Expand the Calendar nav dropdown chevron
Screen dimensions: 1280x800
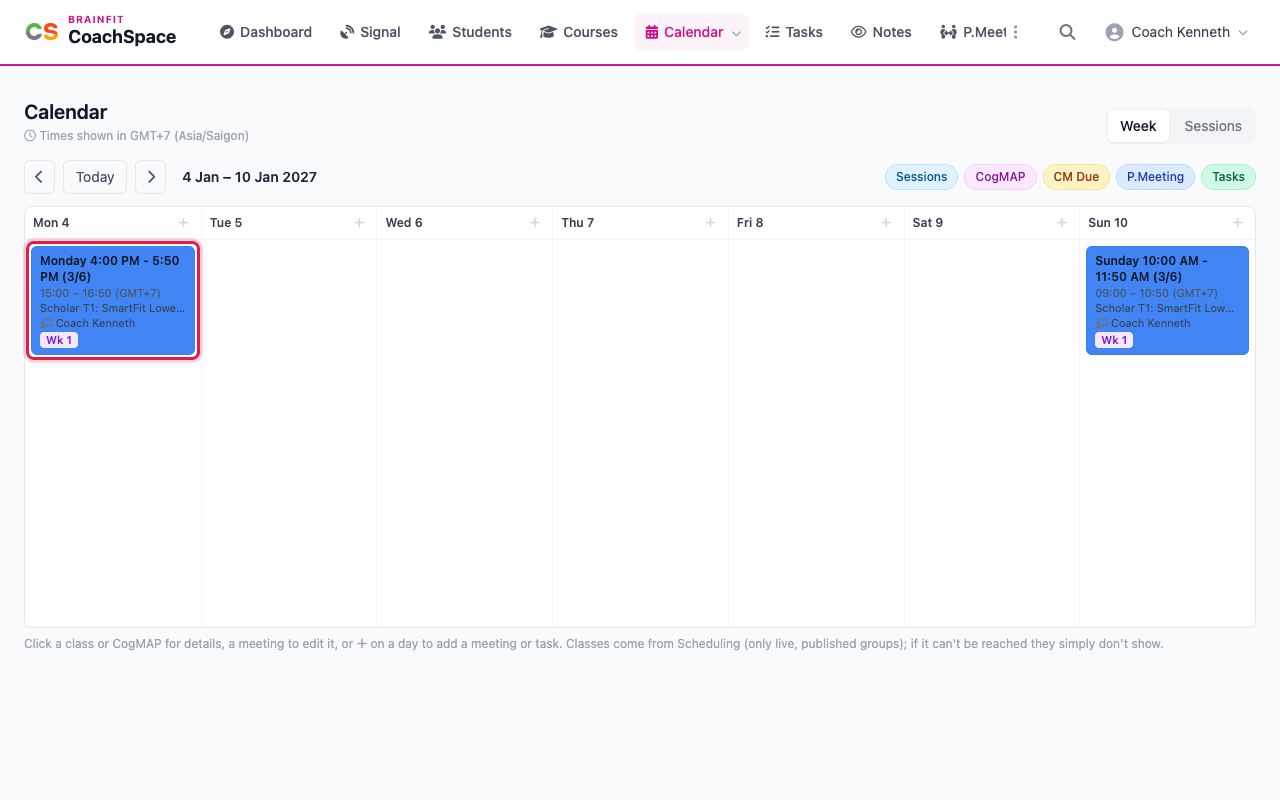coord(737,33)
